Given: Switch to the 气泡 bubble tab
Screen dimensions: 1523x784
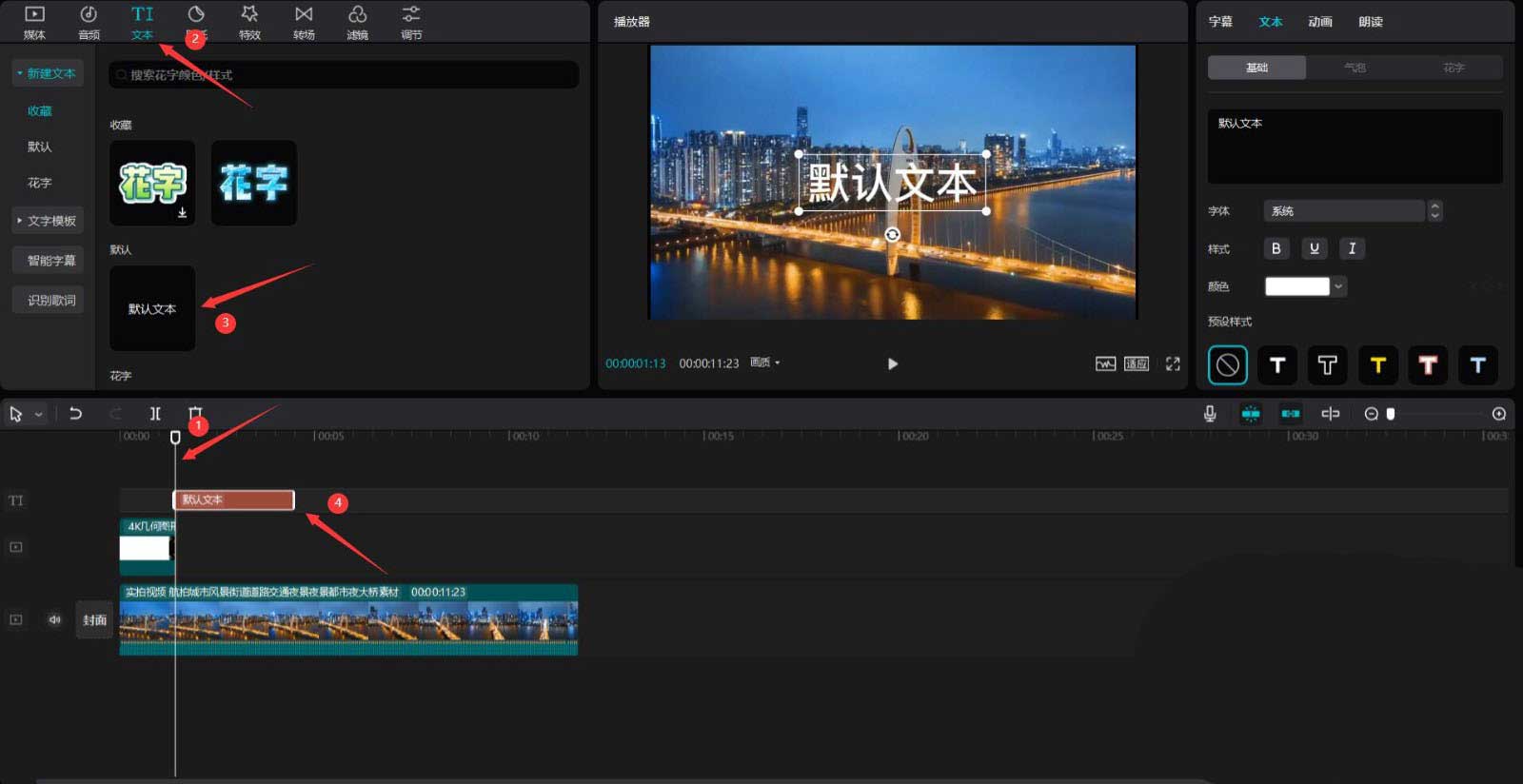Looking at the screenshot, I should coord(1355,68).
